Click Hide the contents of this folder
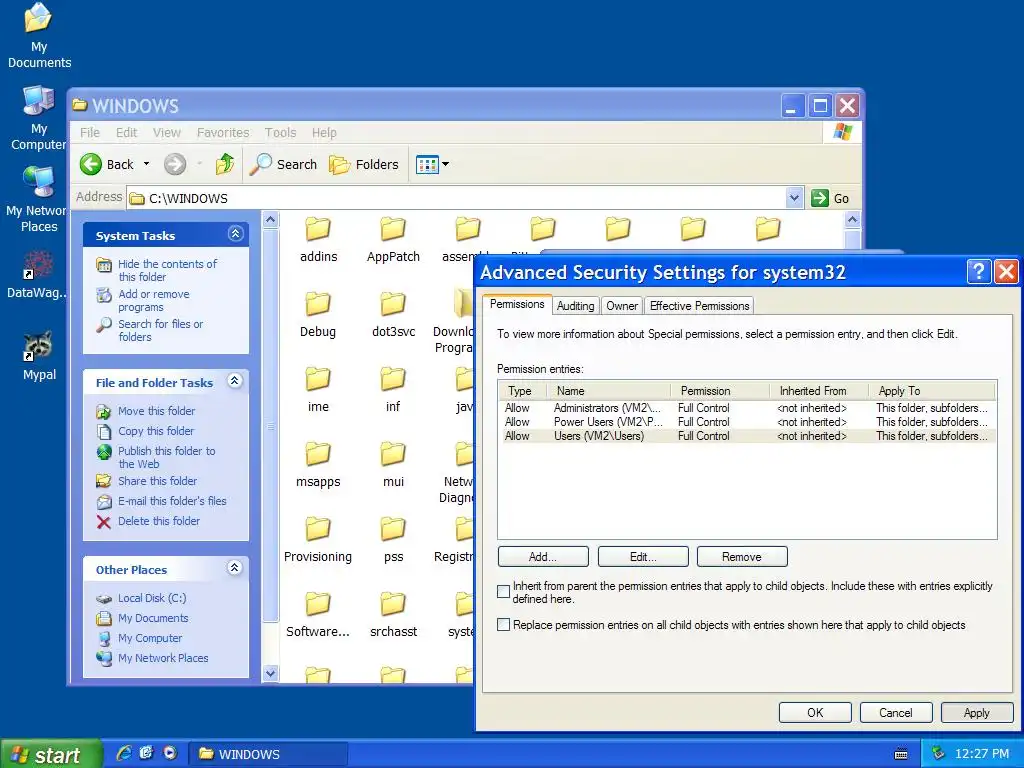Viewport: 1024px width, 768px height. (167, 270)
